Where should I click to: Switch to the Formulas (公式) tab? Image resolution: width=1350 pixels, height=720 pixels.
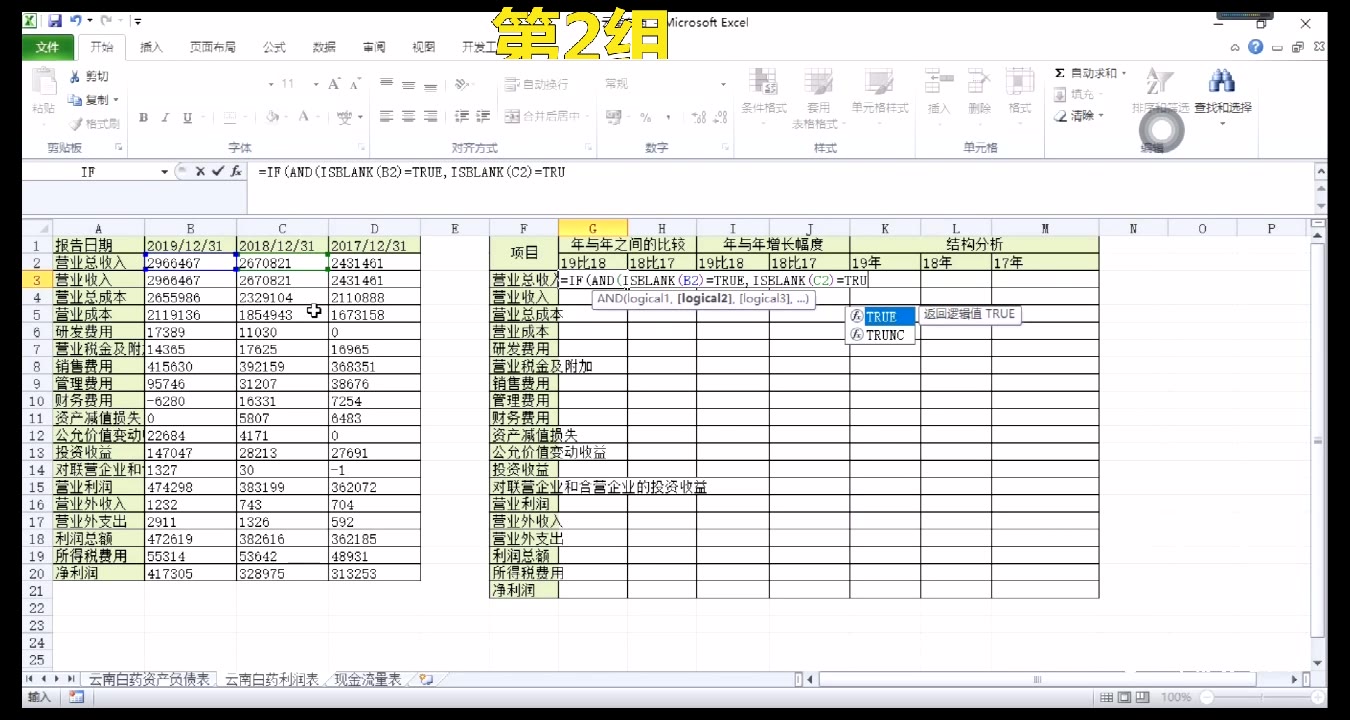point(273,47)
